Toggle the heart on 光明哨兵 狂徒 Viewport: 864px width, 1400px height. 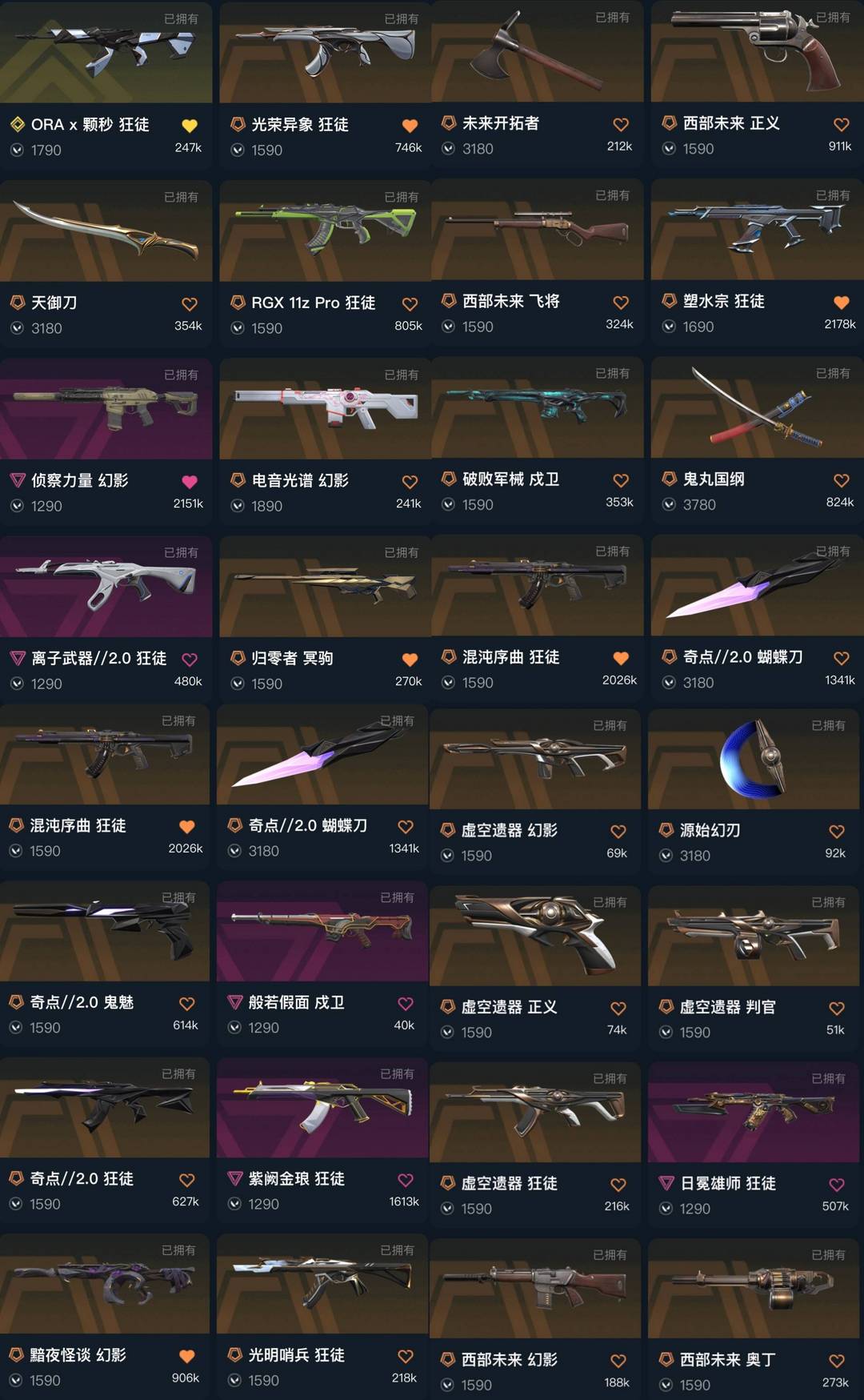tap(406, 1356)
